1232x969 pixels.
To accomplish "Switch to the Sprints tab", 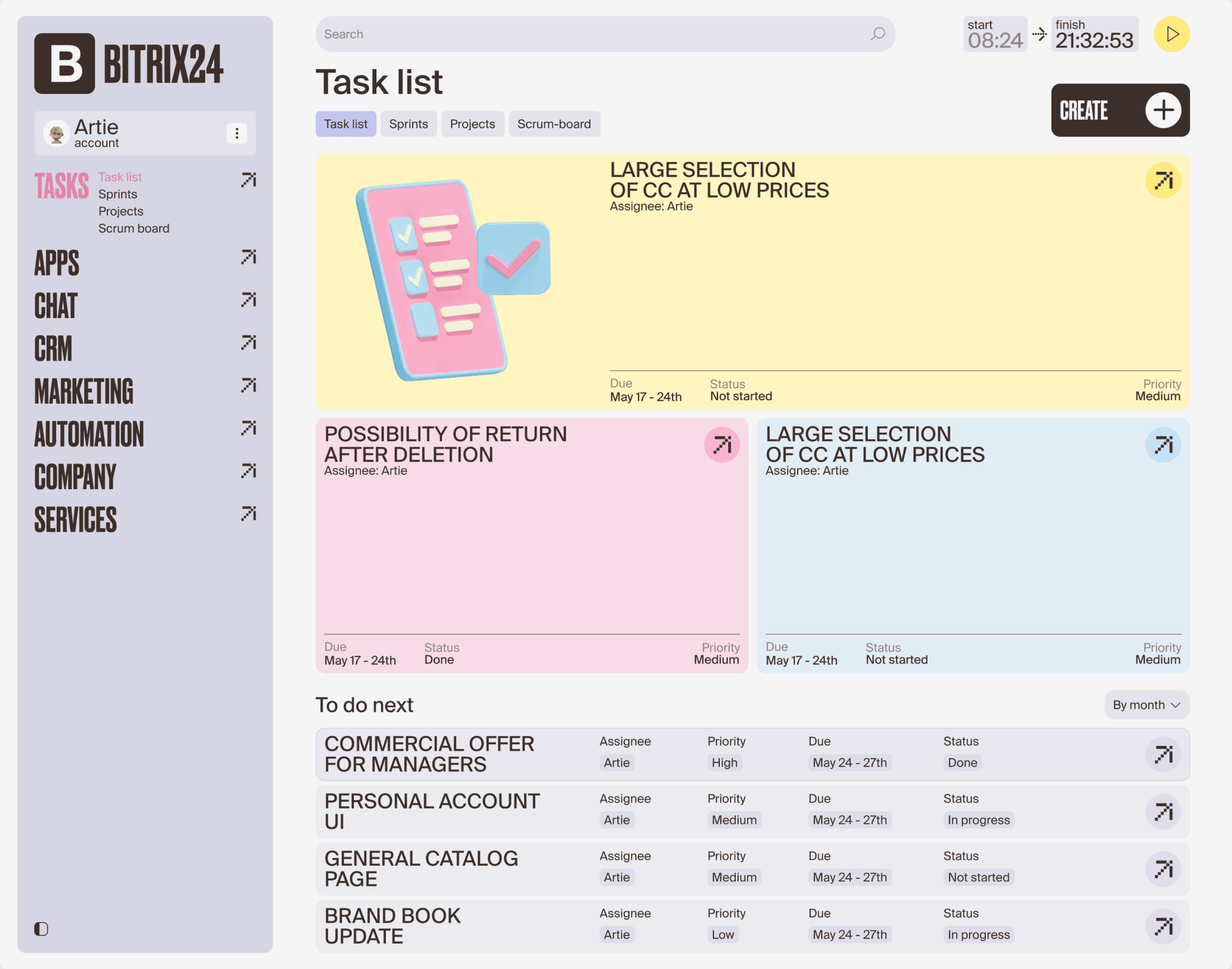I will coord(408,124).
